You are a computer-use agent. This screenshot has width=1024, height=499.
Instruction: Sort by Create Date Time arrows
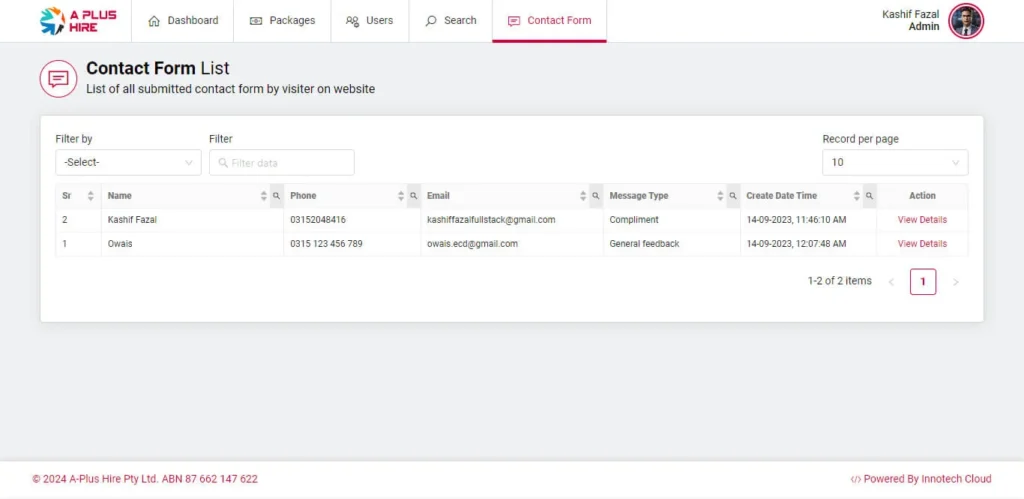(857, 196)
